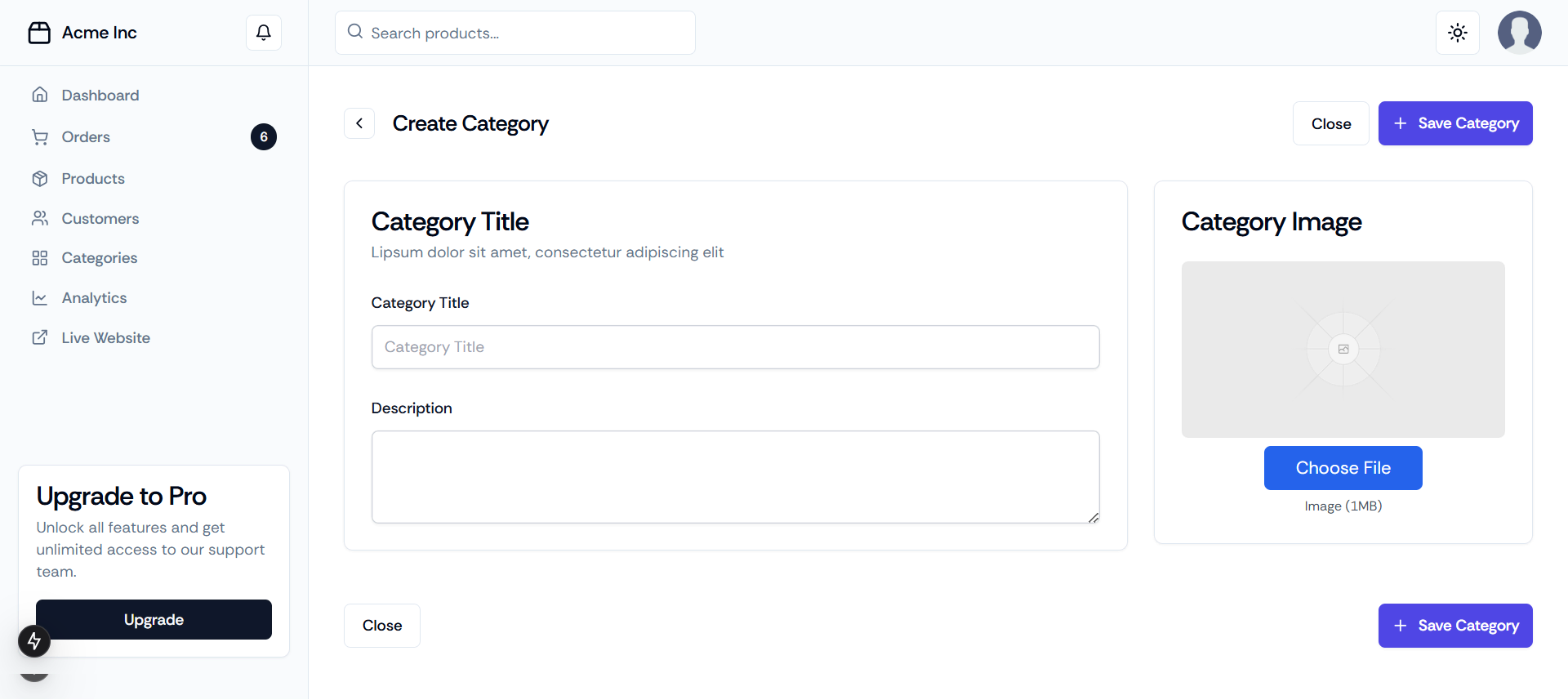Open the Products section
This screenshot has height=700, width=1568.
93,178
